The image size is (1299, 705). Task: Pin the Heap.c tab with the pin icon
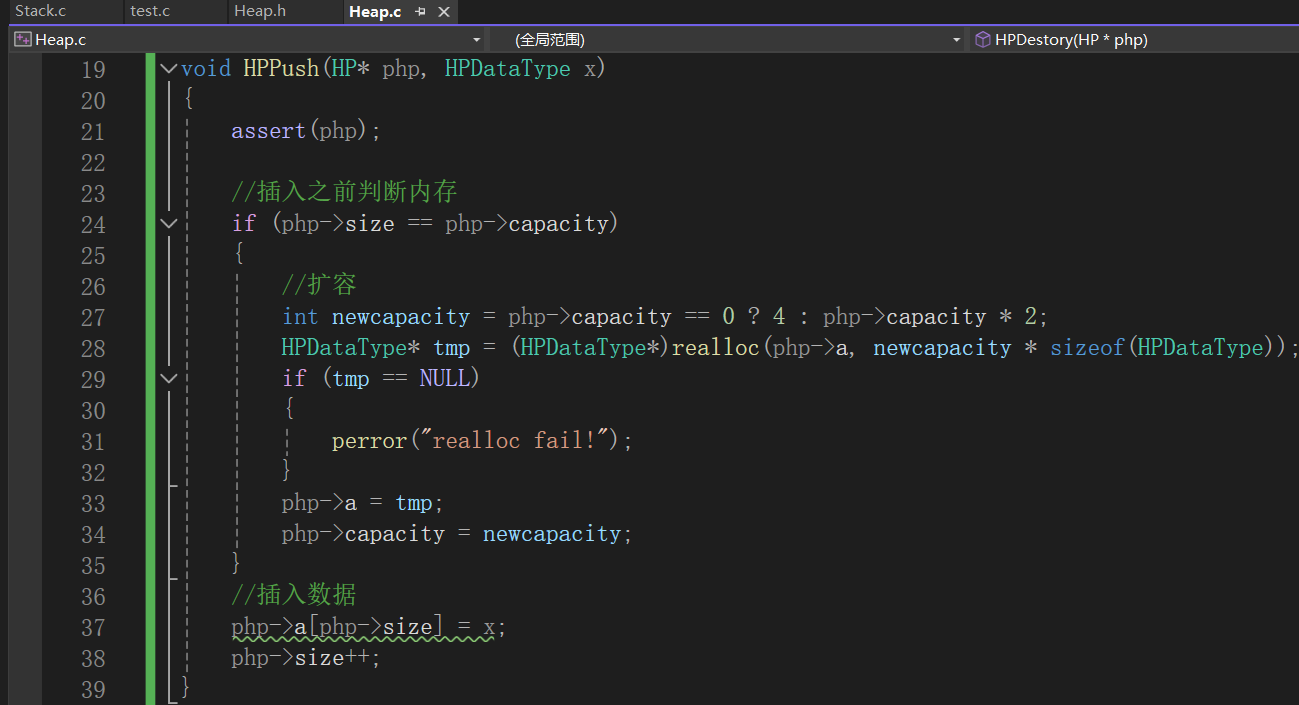tap(421, 11)
